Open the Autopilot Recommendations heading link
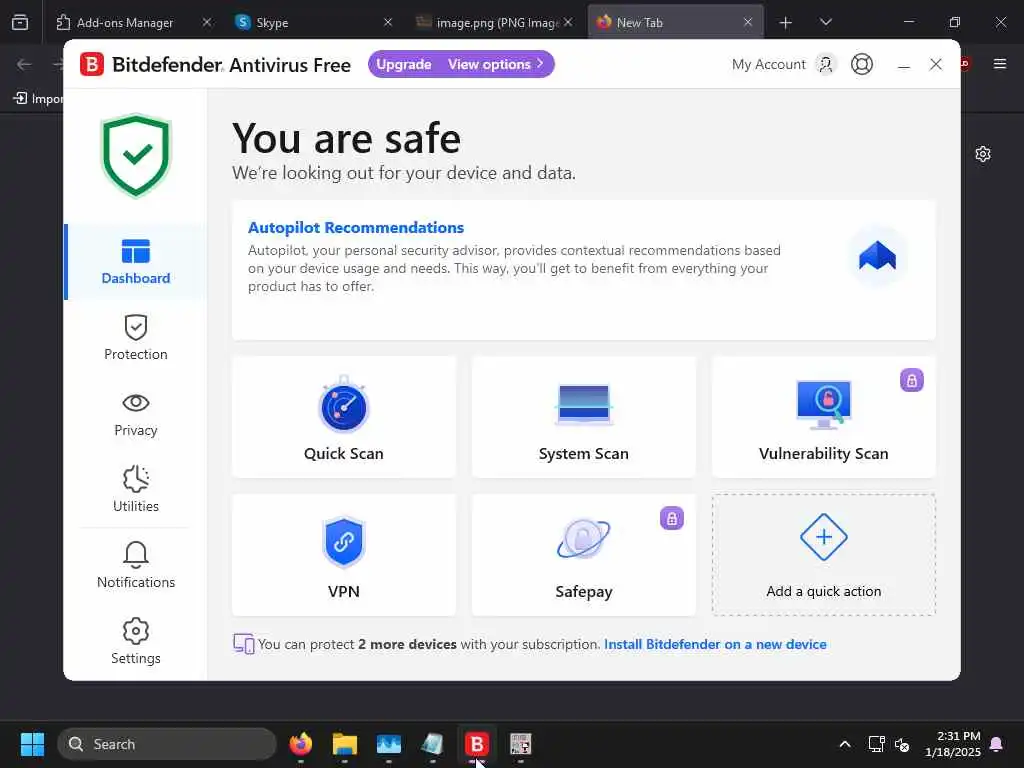The height and width of the screenshot is (768, 1024). 356,227
